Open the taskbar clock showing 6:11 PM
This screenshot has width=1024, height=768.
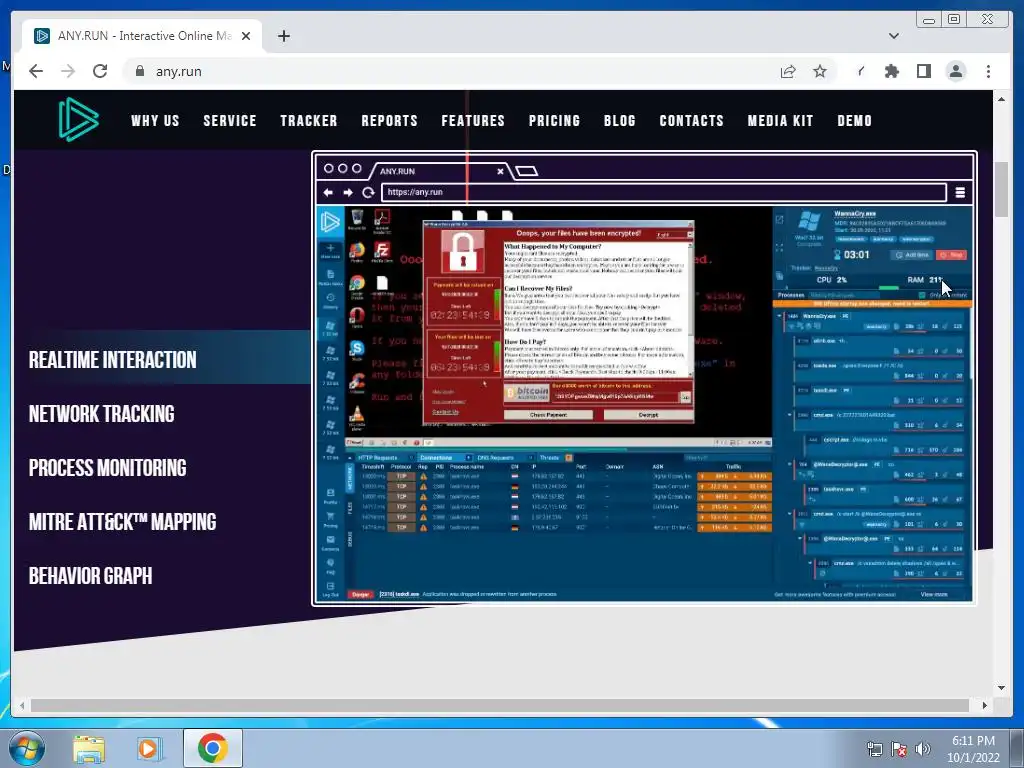(973, 749)
